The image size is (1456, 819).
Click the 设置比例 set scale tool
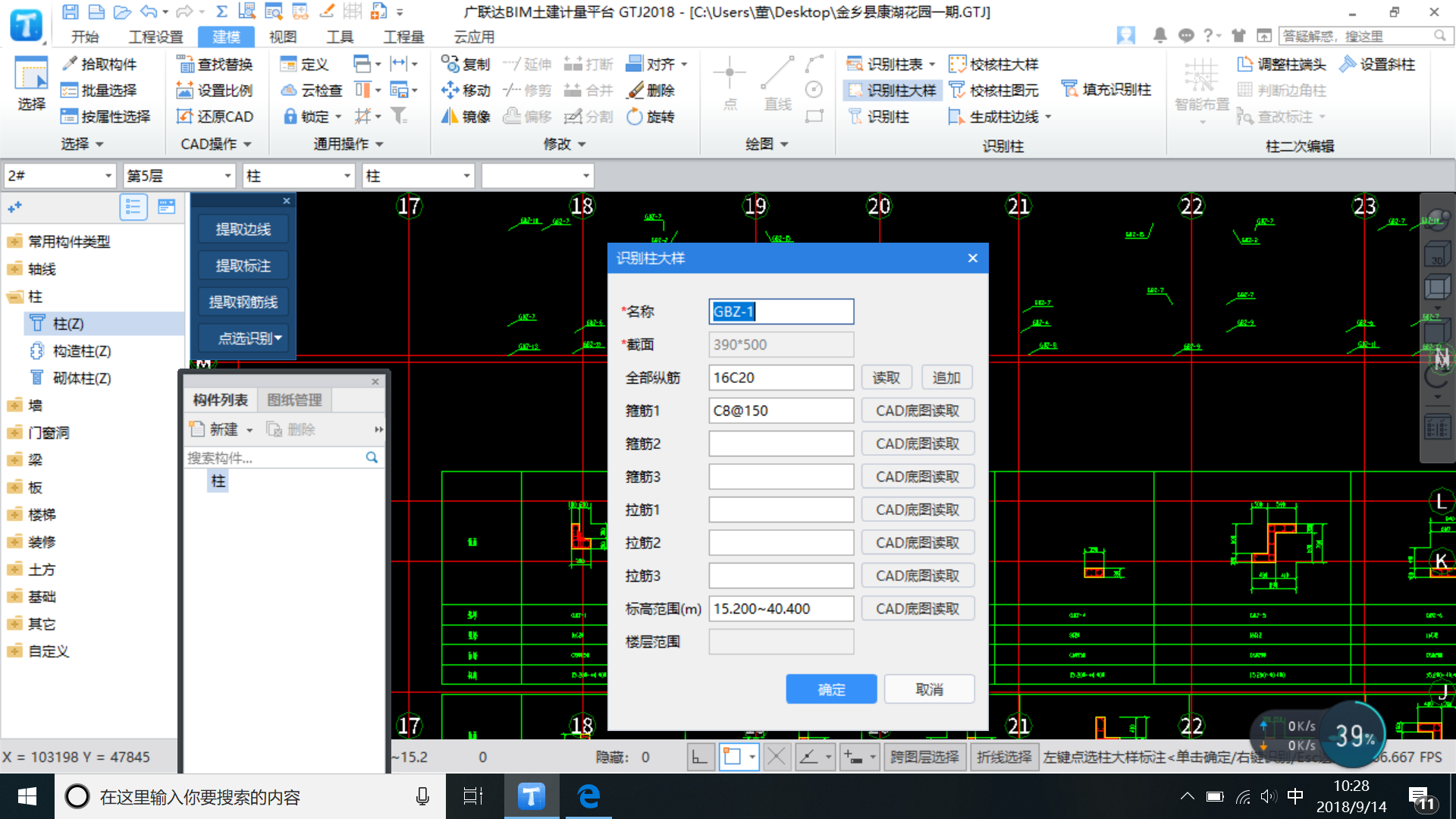click(x=215, y=90)
